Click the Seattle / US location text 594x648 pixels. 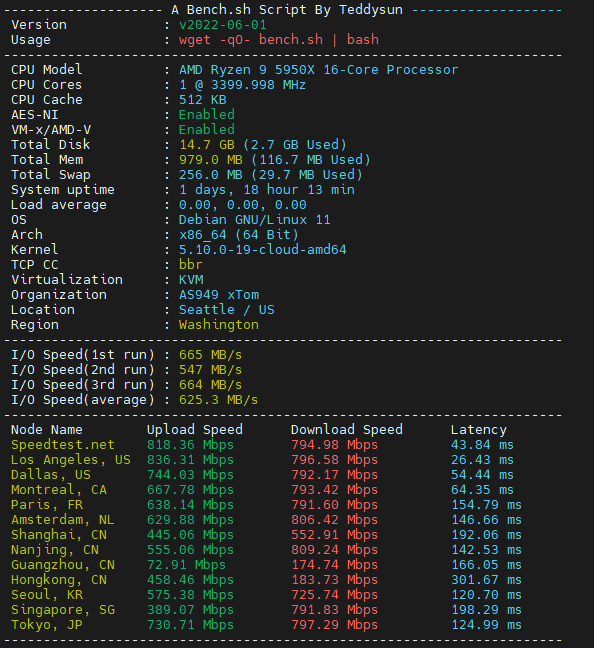[227, 310]
